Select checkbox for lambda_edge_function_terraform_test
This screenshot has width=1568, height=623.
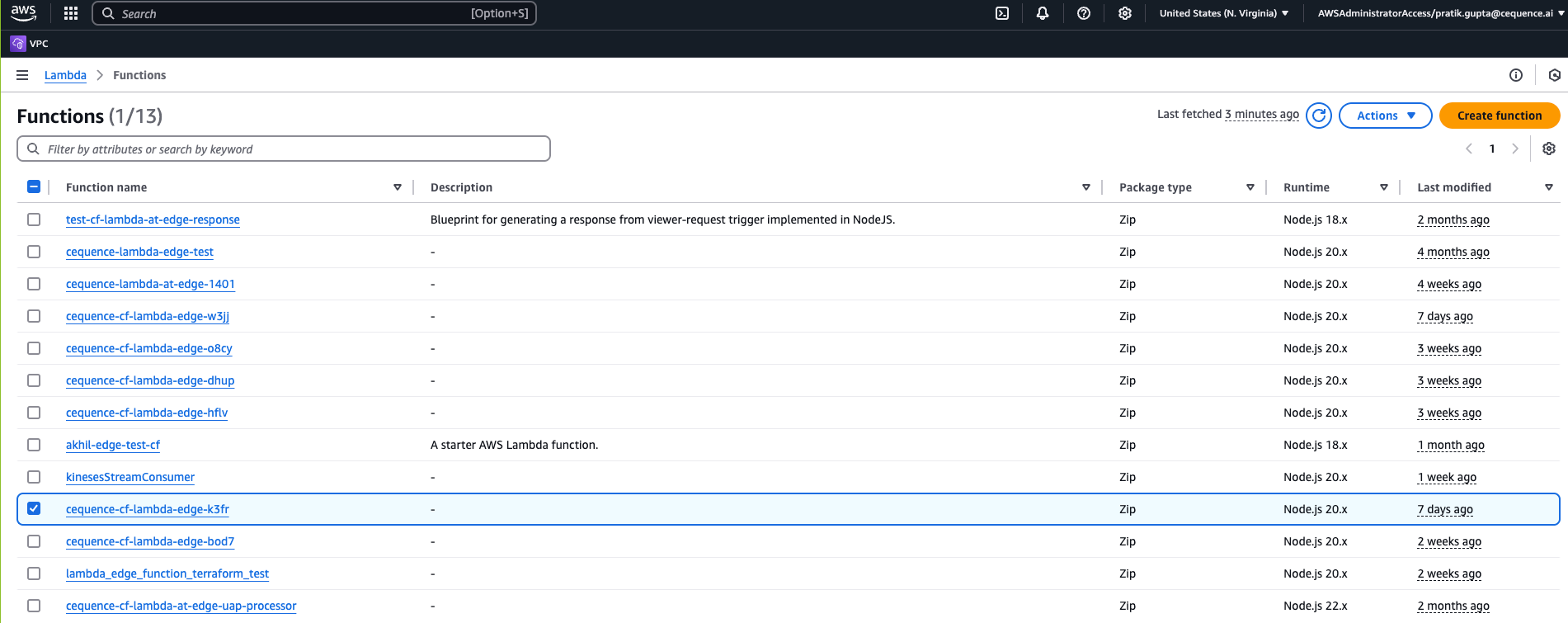pos(34,573)
